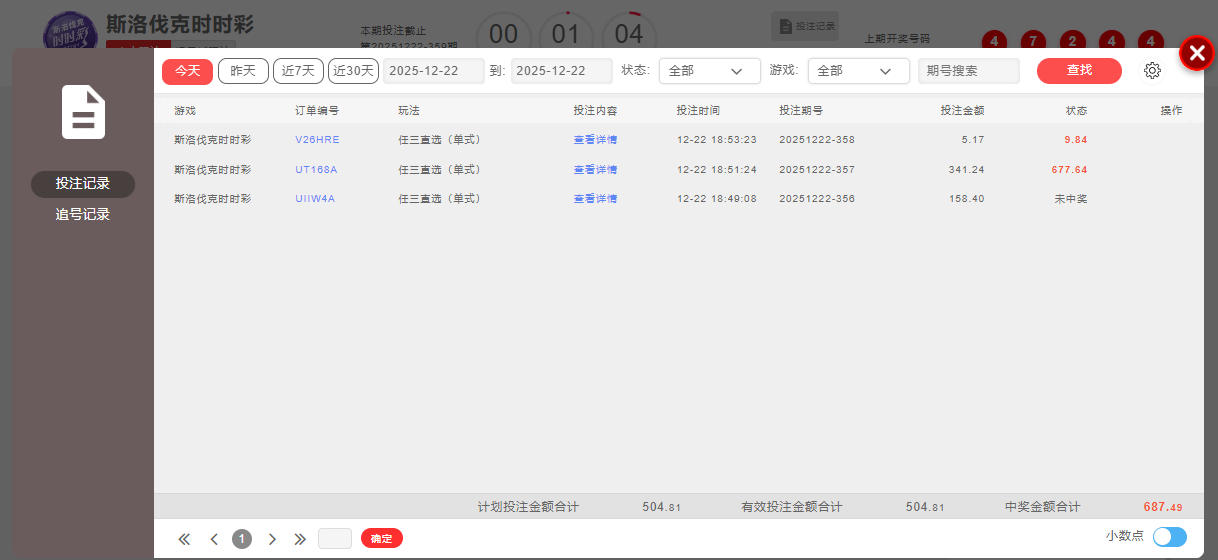Expand the 状态 dropdown
The image size is (1218, 560).
click(709, 71)
